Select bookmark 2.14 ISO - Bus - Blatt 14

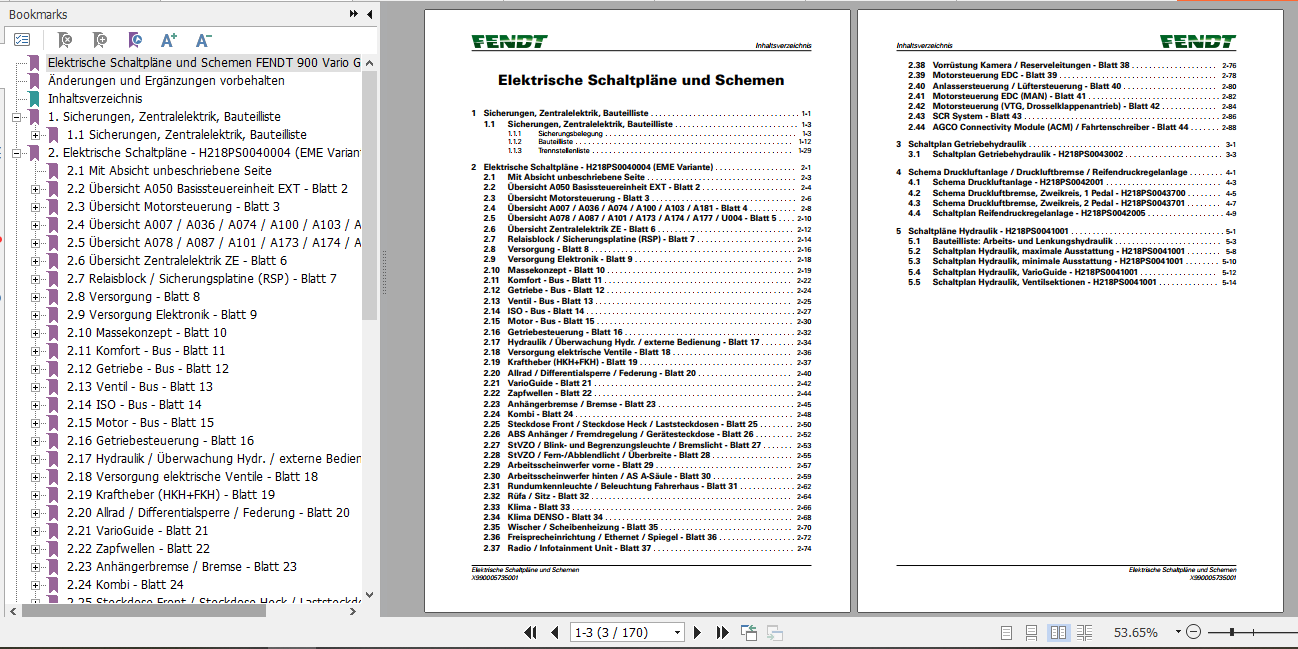tap(134, 405)
